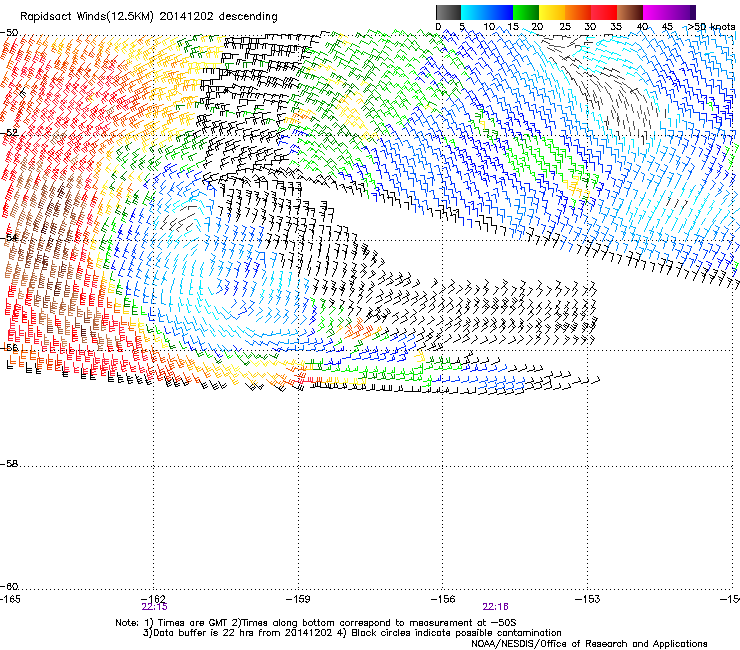Click the '-56' latitude label
This screenshot has height=650, width=740.
click(9, 347)
